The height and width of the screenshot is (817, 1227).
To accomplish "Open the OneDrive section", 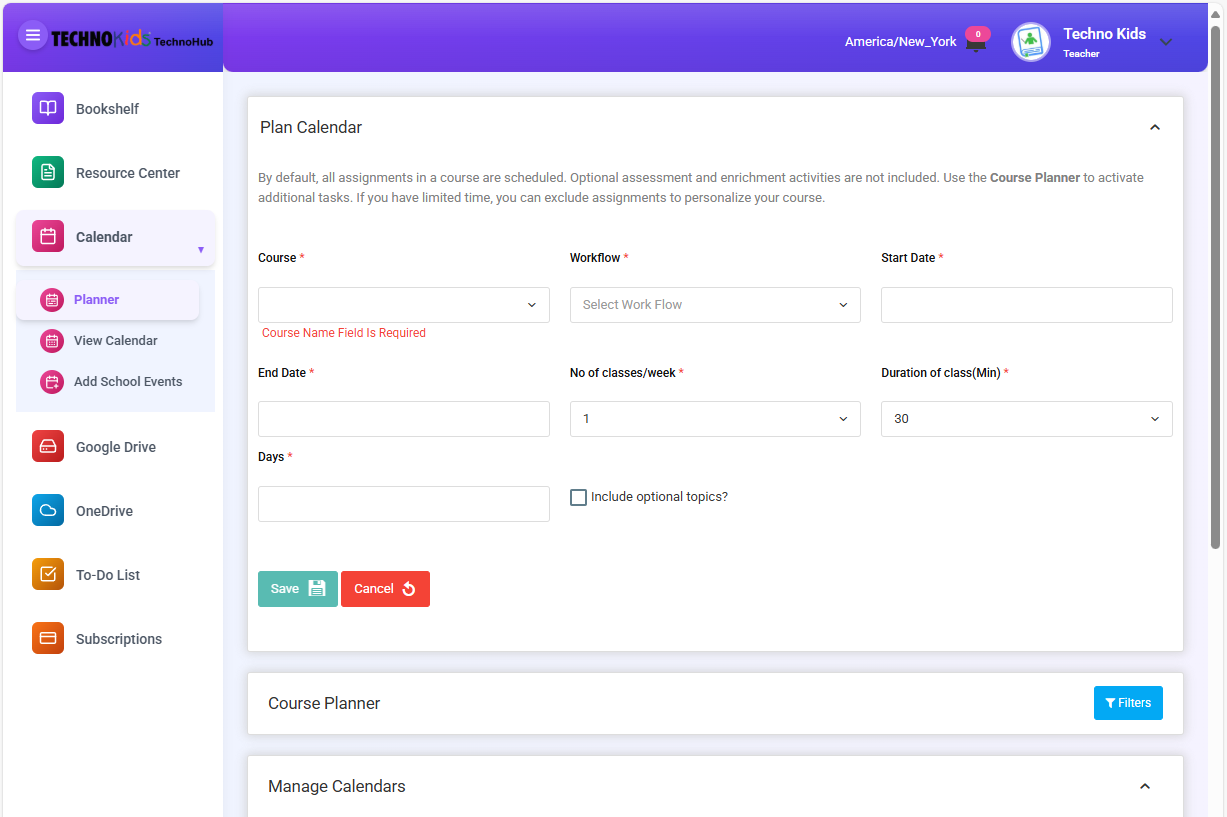I will click(47, 510).
